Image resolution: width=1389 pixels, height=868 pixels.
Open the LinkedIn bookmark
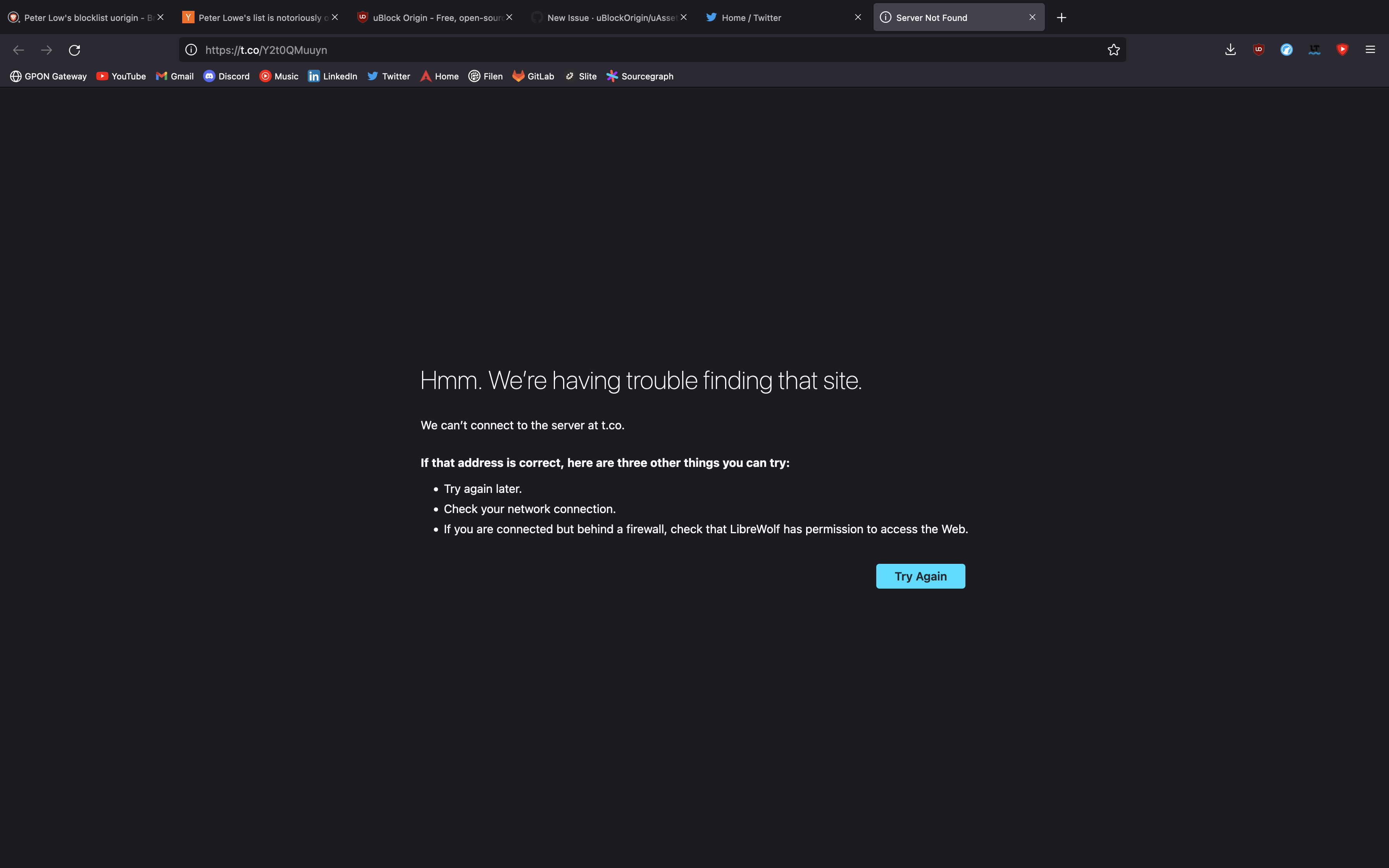pos(333,76)
